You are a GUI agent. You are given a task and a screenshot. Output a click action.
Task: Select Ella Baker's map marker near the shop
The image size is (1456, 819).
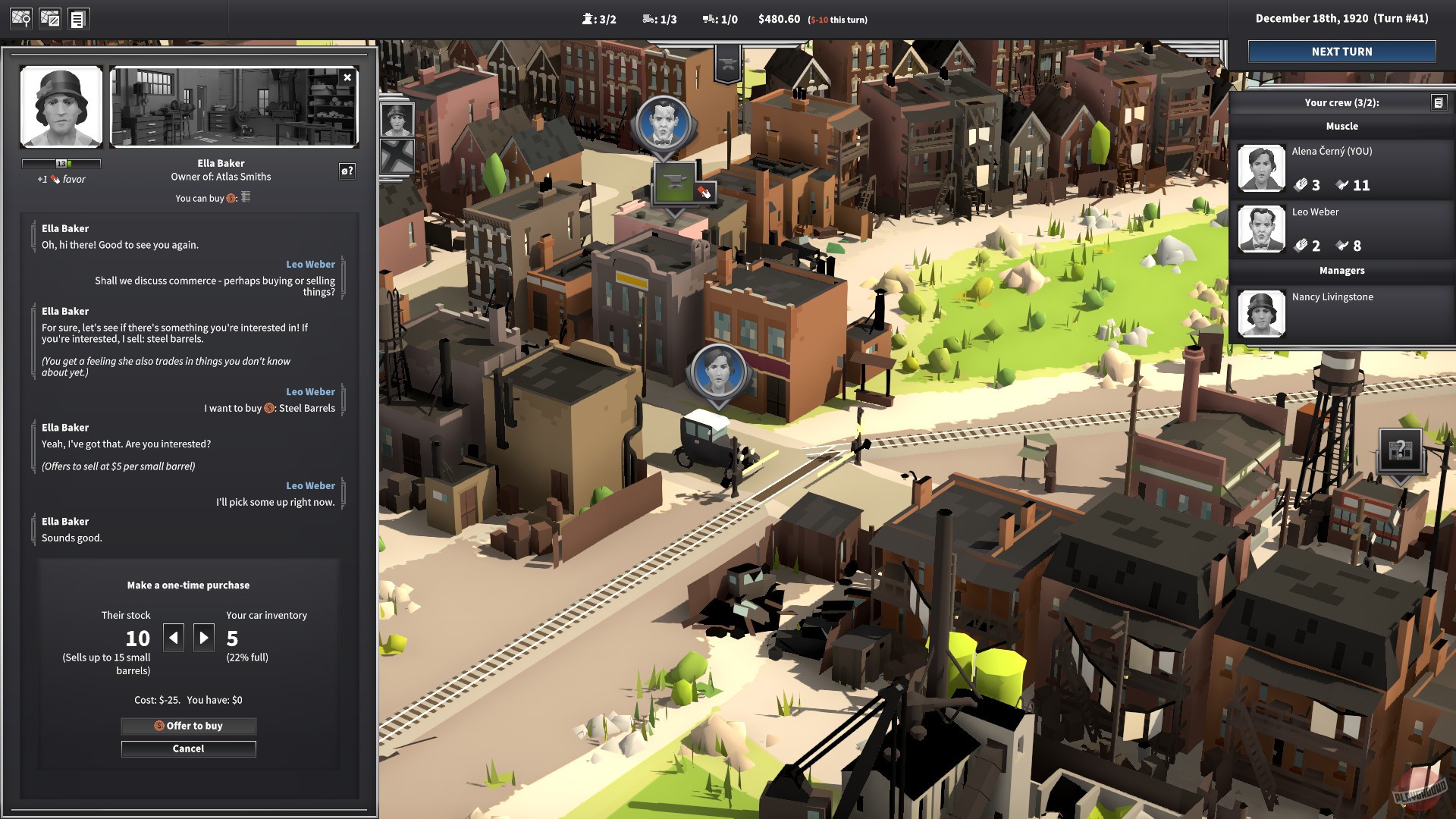tap(718, 372)
